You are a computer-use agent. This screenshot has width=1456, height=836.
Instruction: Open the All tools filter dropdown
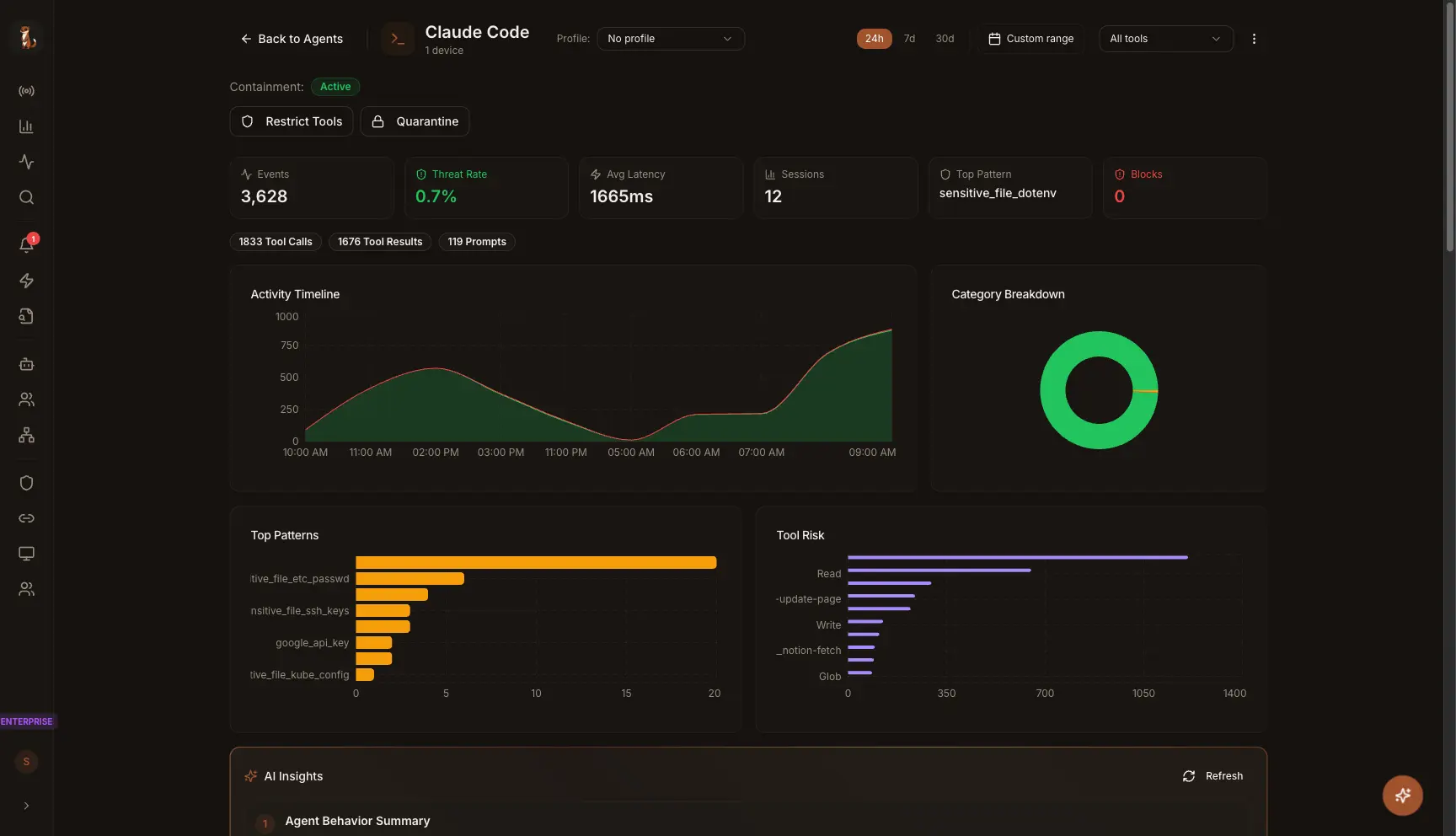pos(1166,39)
